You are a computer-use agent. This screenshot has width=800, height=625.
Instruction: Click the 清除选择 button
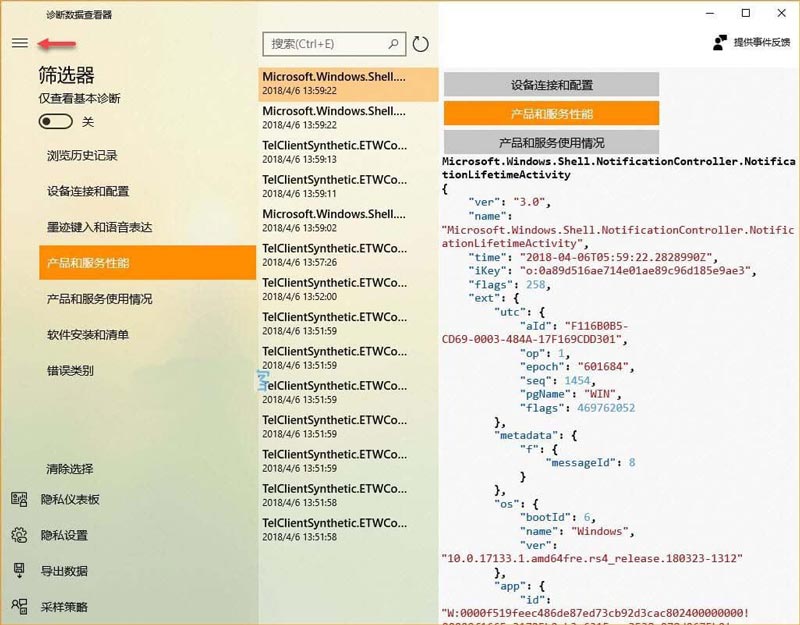(69, 467)
